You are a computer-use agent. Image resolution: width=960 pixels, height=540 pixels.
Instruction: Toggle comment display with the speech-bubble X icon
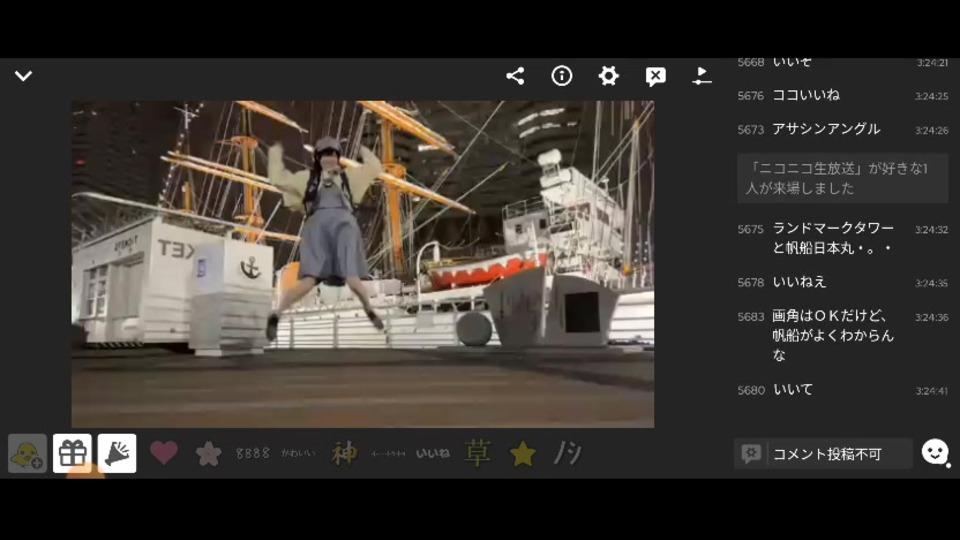pos(655,77)
